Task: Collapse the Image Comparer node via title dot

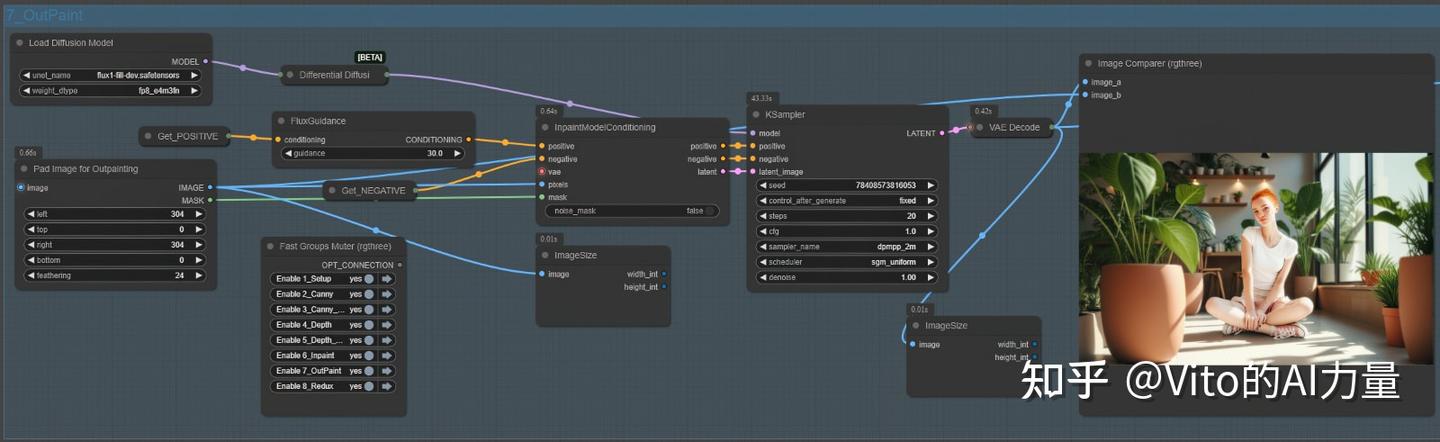Action: (1089, 63)
